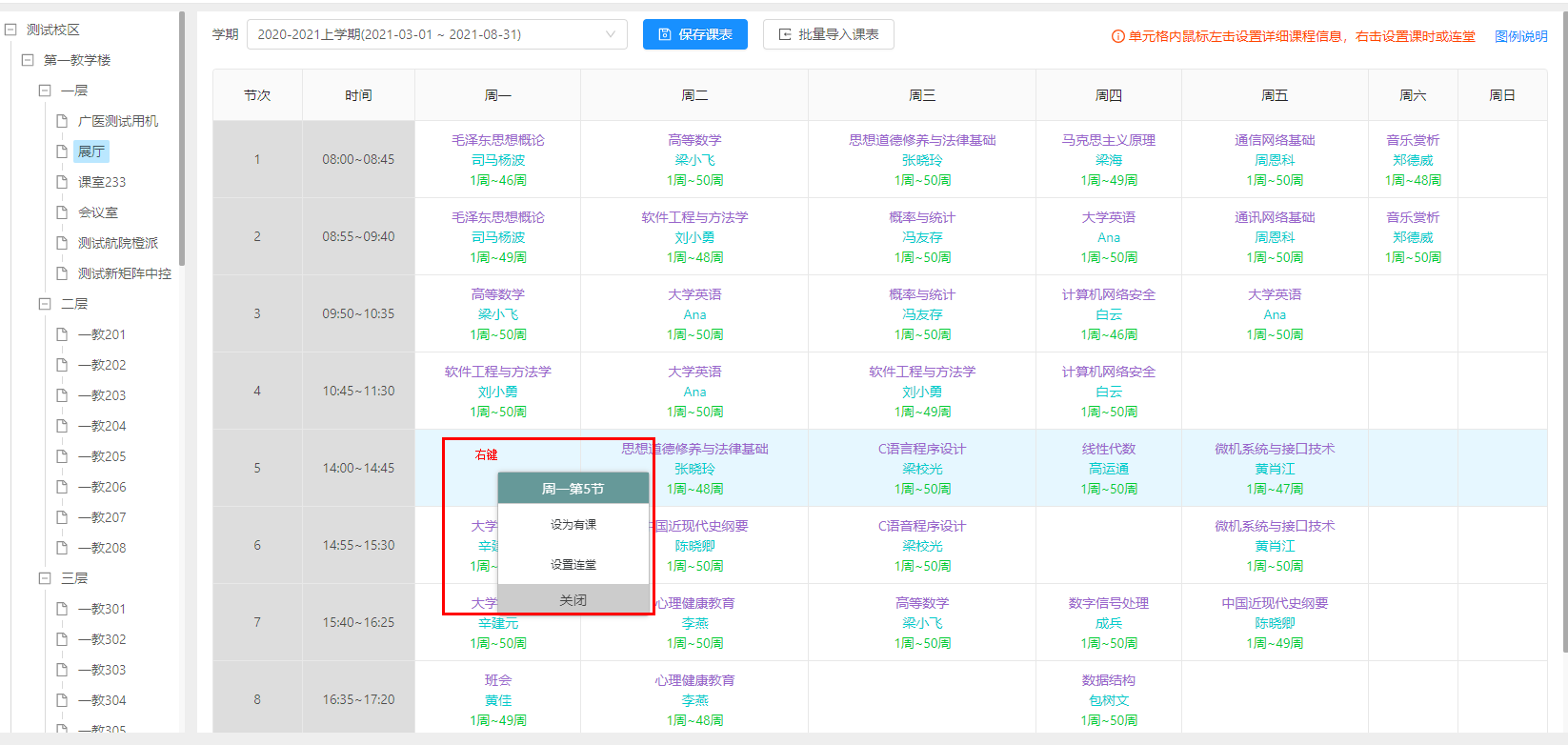
Task: Click file icon beside 一教202
Action: [x=62, y=365]
